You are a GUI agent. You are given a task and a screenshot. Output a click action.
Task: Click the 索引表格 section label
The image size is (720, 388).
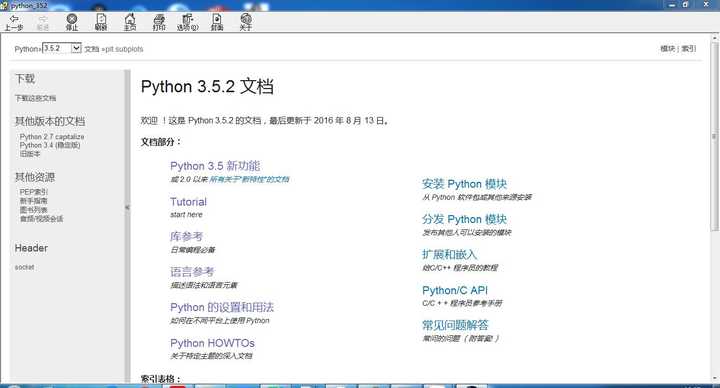161,379
